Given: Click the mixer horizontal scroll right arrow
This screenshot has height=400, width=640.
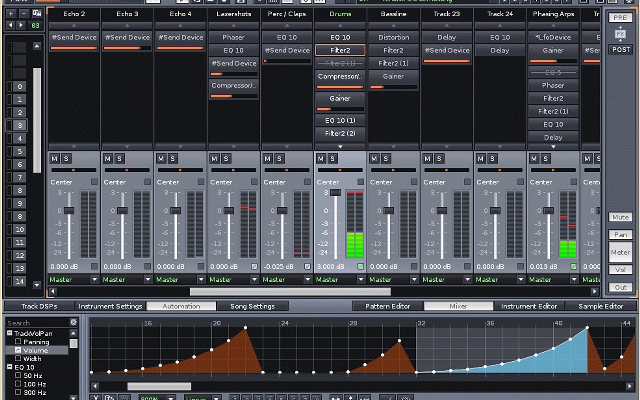Looking at the screenshot, I should 595,291.
